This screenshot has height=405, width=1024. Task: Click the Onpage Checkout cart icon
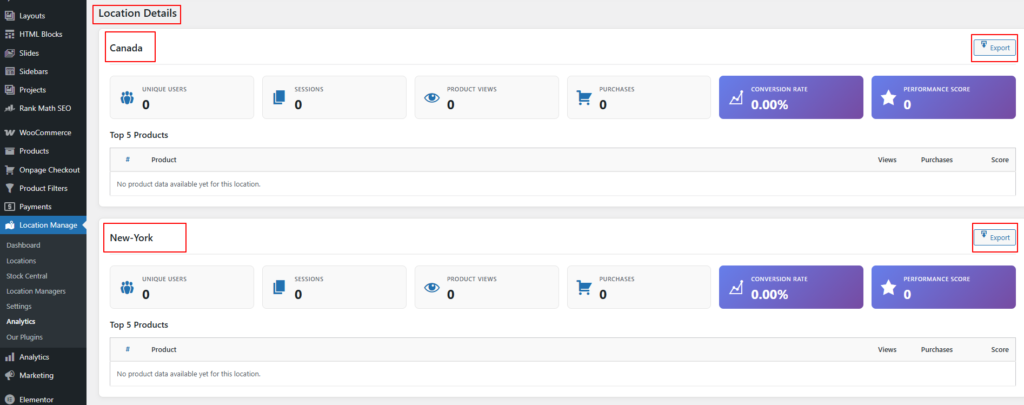pos(9,169)
